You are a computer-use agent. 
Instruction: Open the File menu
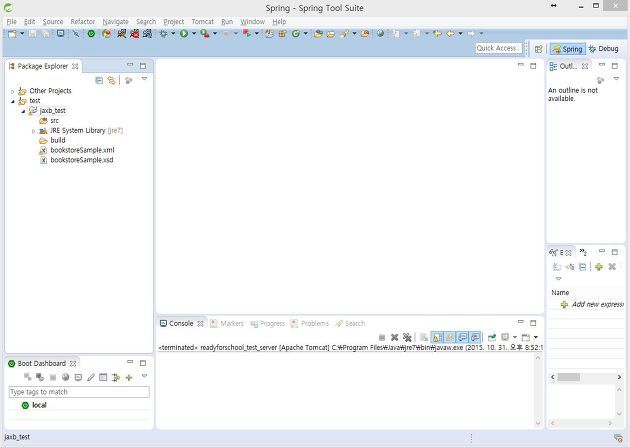(x=12, y=22)
